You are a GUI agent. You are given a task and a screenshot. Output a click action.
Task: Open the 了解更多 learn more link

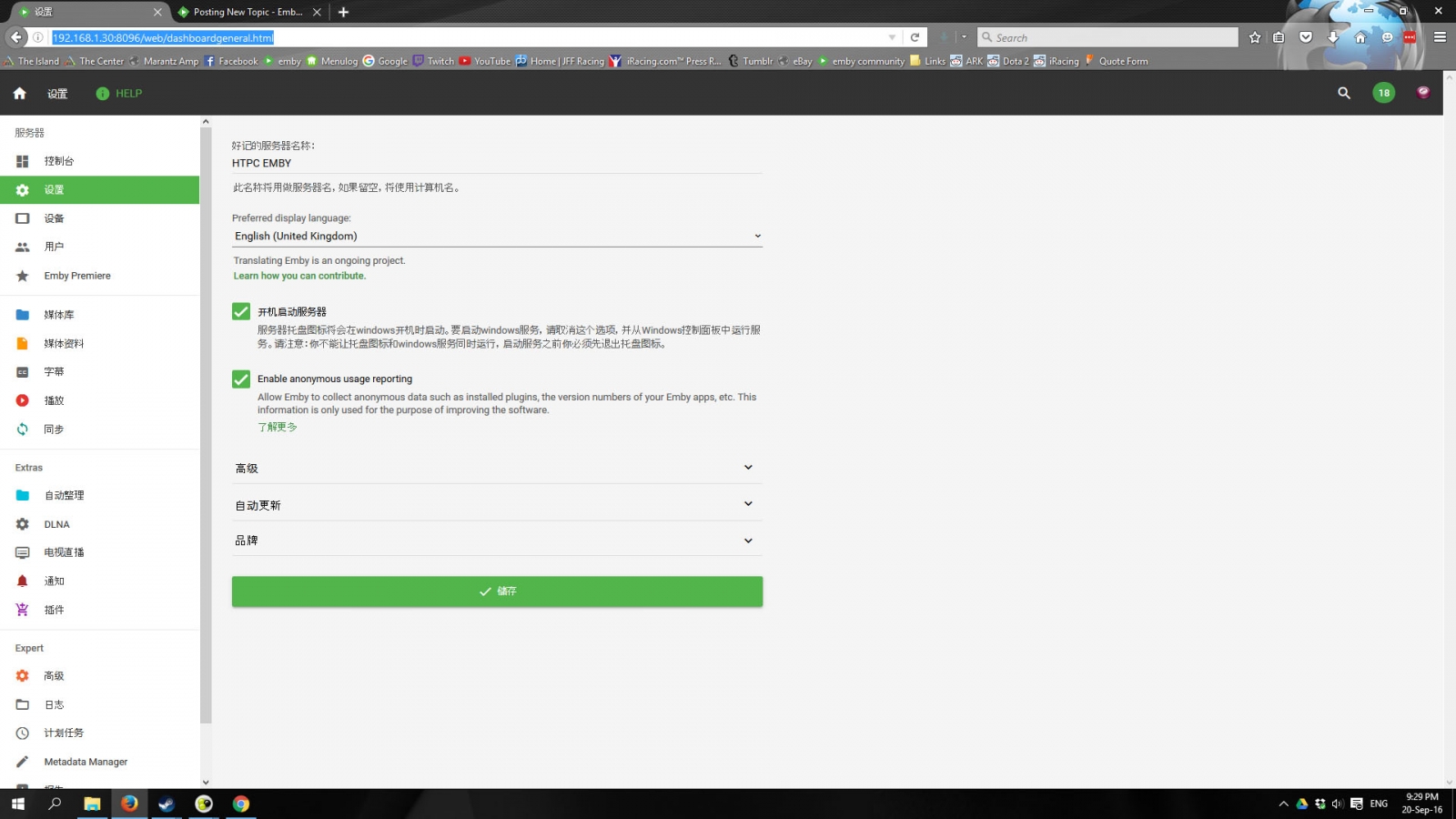point(278,427)
